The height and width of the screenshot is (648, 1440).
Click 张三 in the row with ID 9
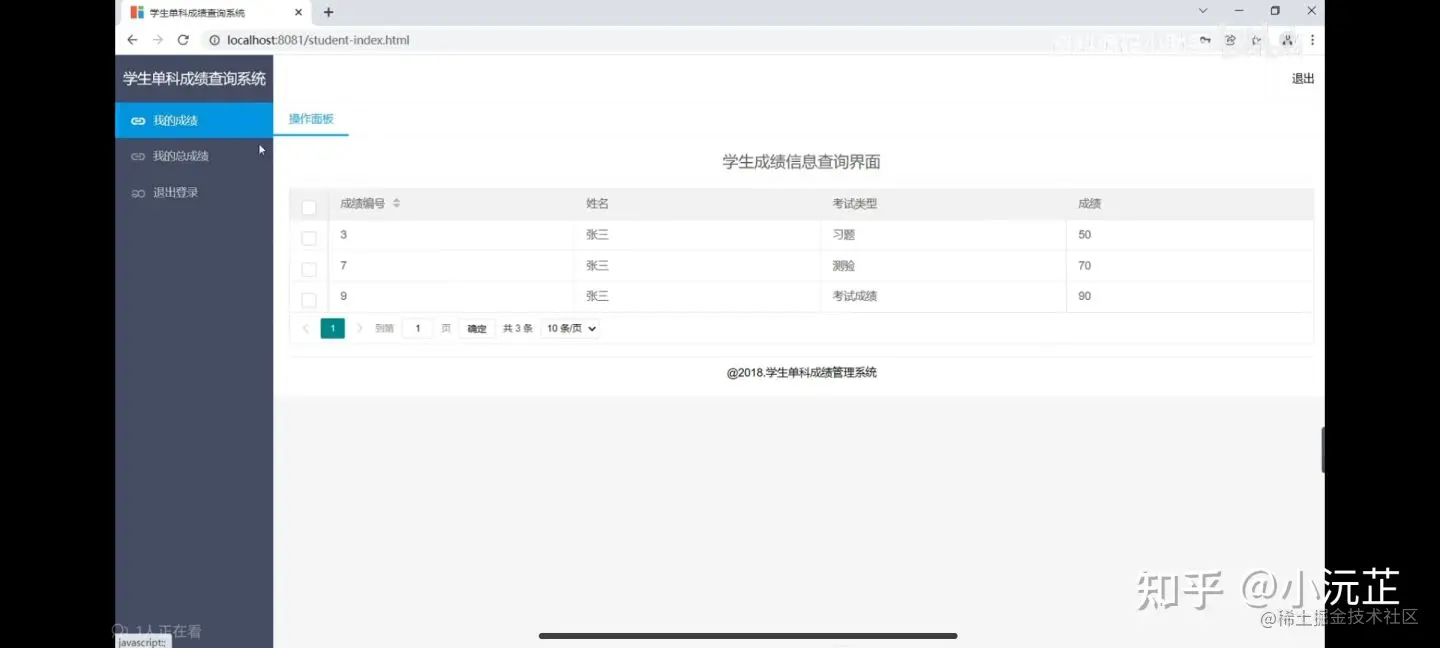pos(597,296)
